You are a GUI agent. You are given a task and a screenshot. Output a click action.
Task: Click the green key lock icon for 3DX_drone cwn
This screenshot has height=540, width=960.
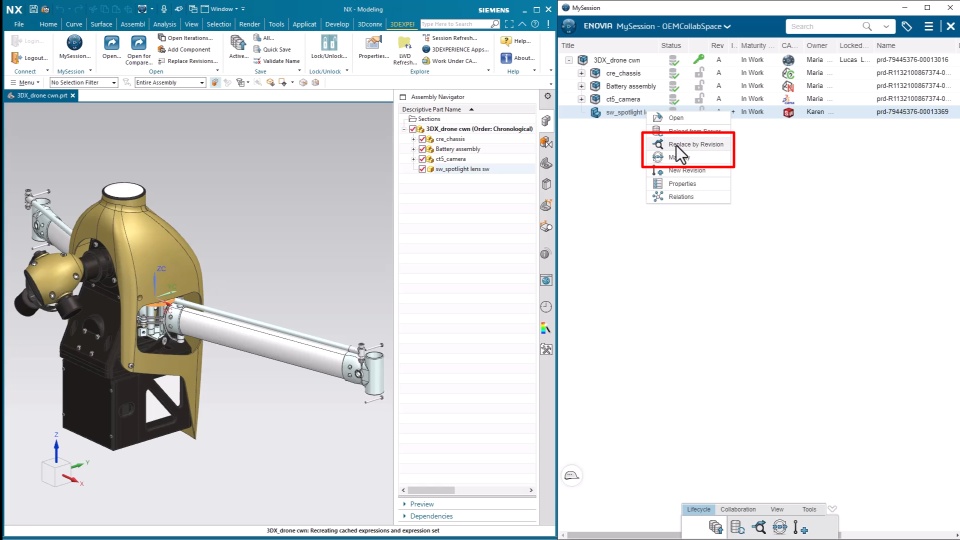click(699, 59)
